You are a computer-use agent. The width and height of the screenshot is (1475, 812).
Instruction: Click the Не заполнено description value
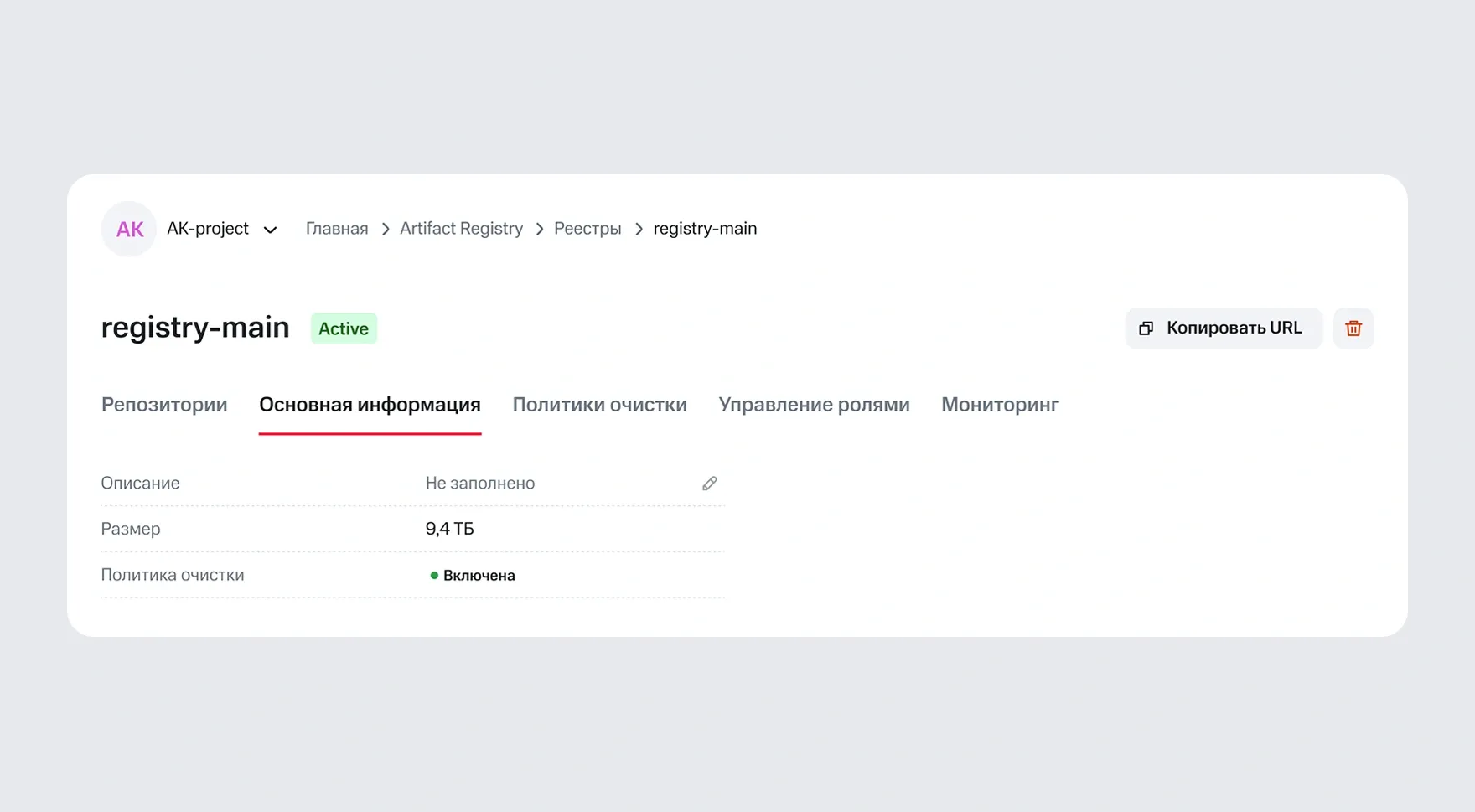click(x=480, y=484)
